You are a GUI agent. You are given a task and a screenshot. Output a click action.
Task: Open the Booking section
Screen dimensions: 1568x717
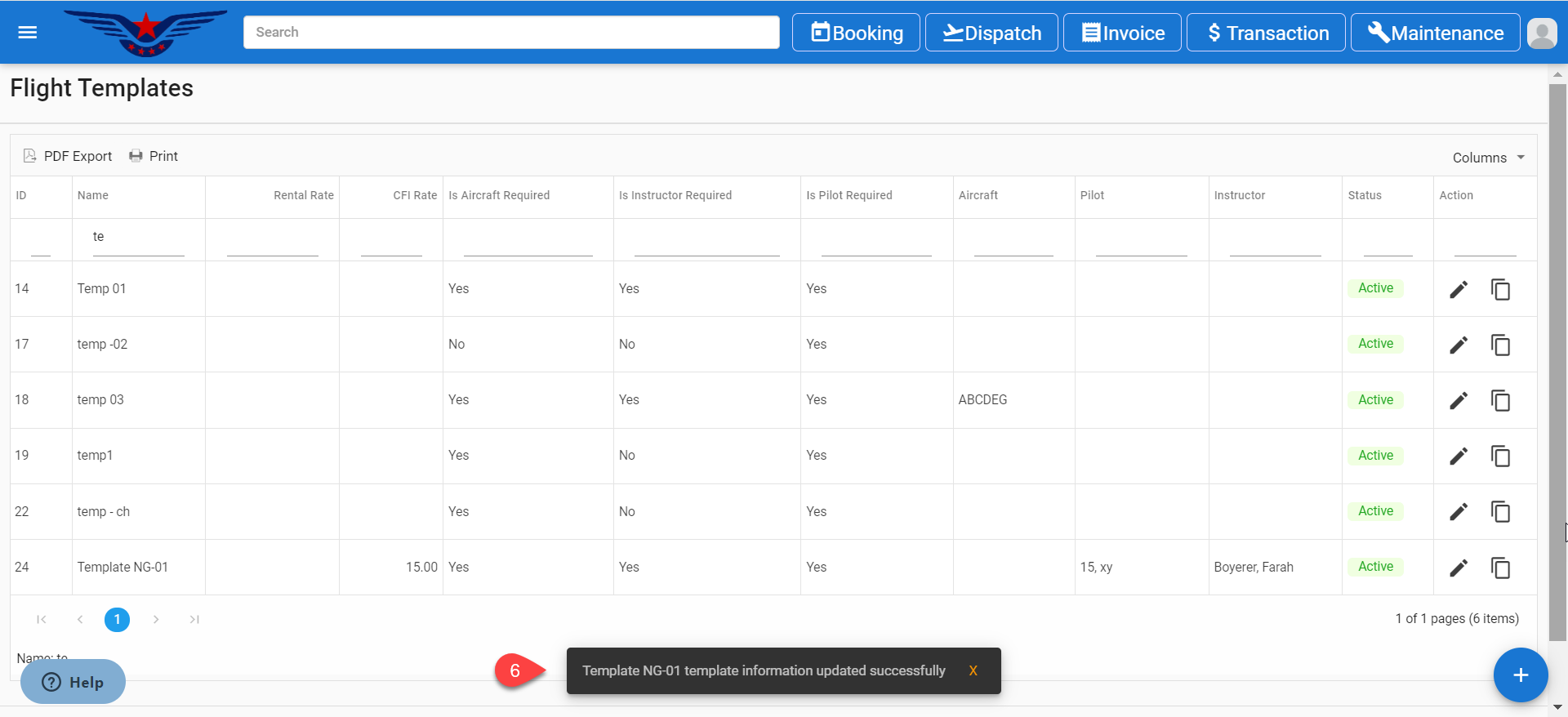coord(856,33)
